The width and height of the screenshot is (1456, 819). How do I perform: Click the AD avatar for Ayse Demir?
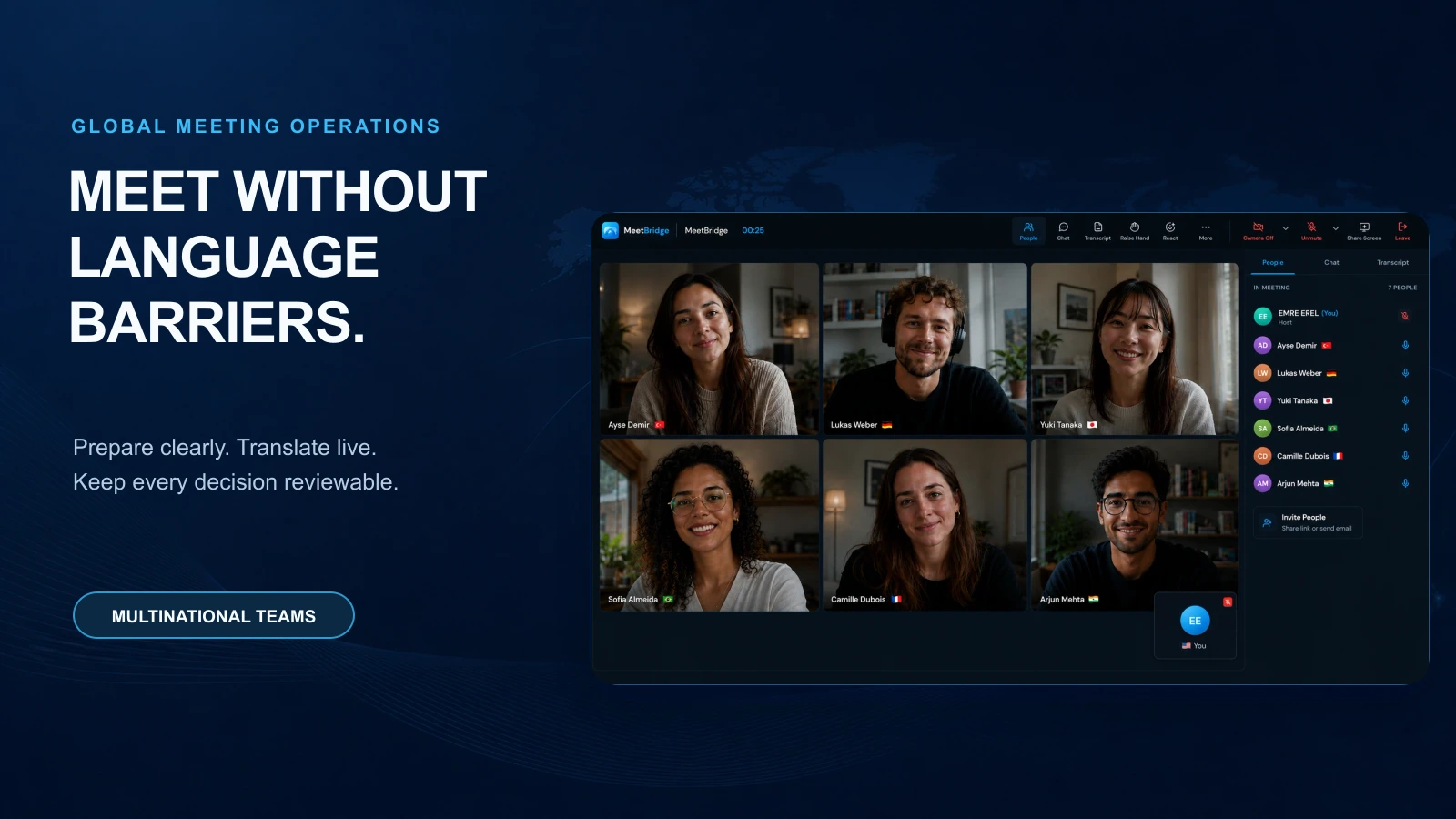1262,345
